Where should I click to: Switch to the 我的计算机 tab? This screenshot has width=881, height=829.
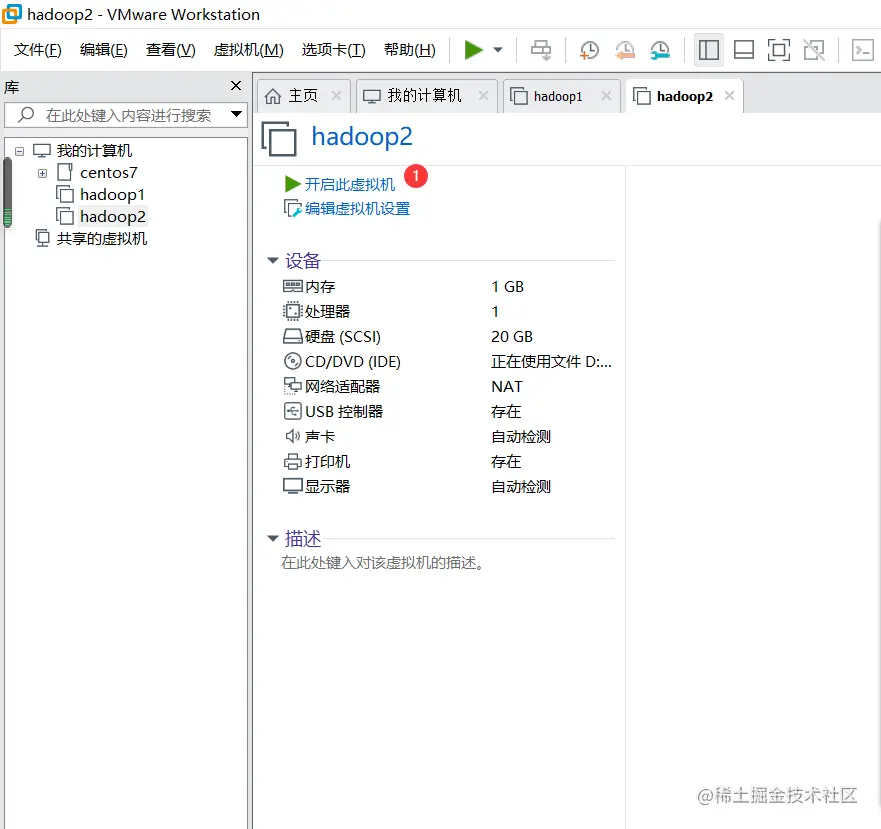coord(424,96)
